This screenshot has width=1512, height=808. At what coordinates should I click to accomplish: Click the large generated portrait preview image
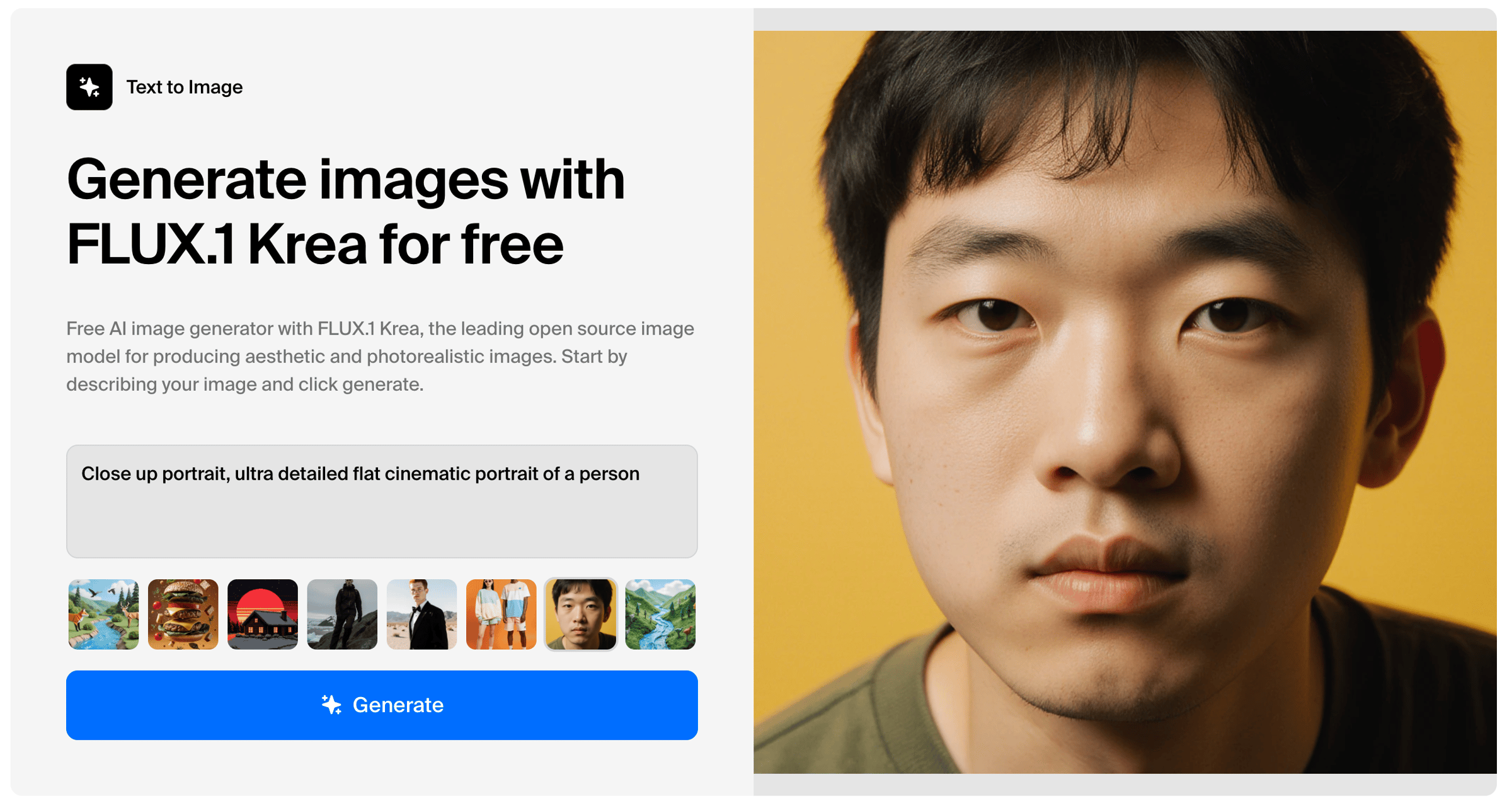(1125, 402)
